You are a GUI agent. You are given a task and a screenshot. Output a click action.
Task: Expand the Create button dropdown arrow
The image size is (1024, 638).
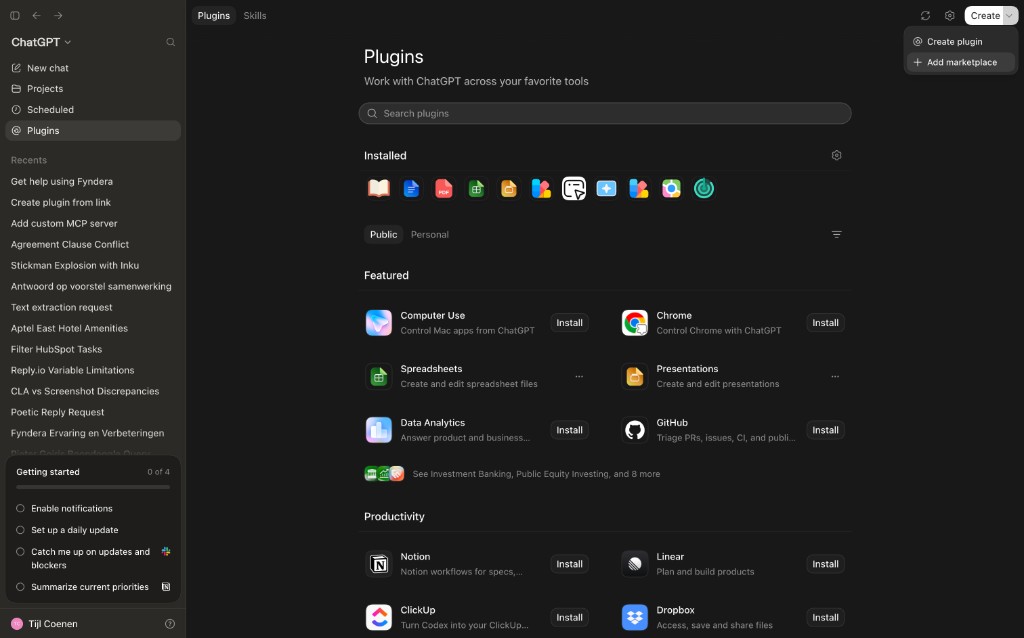pyautogui.click(x=1009, y=16)
